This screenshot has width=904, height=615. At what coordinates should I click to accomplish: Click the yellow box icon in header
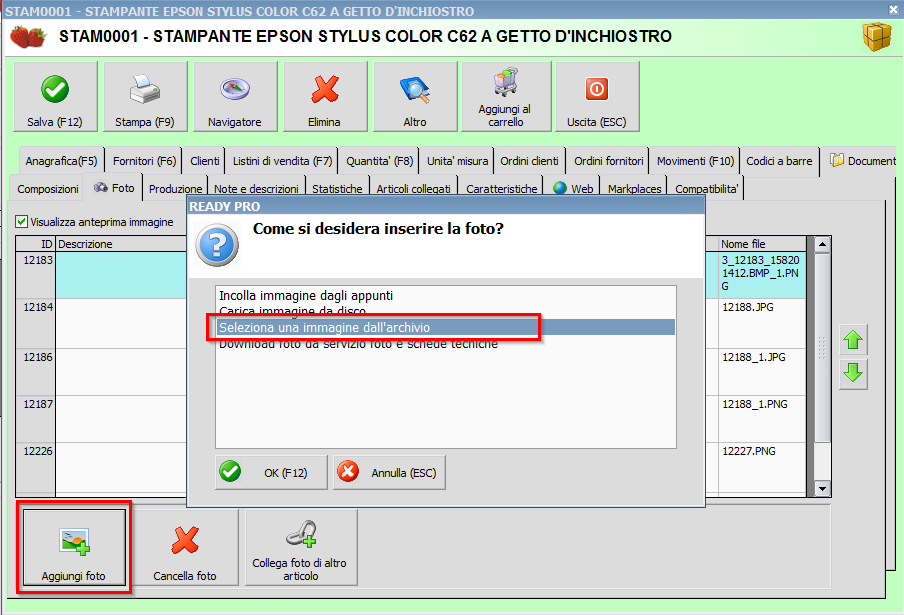pyautogui.click(x=877, y=37)
